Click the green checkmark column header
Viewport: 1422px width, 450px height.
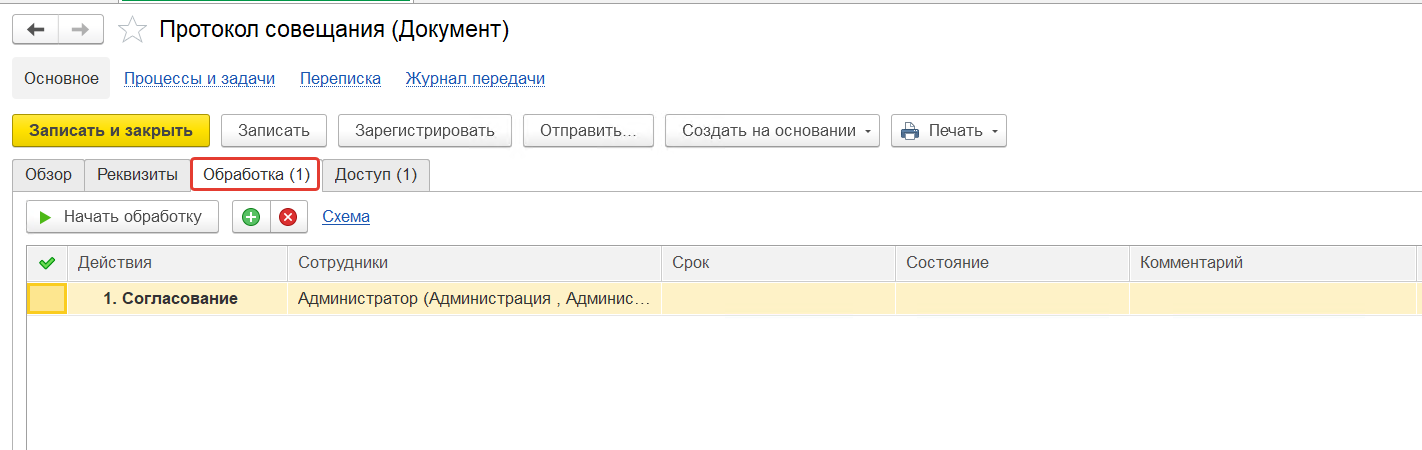[46, 263]
